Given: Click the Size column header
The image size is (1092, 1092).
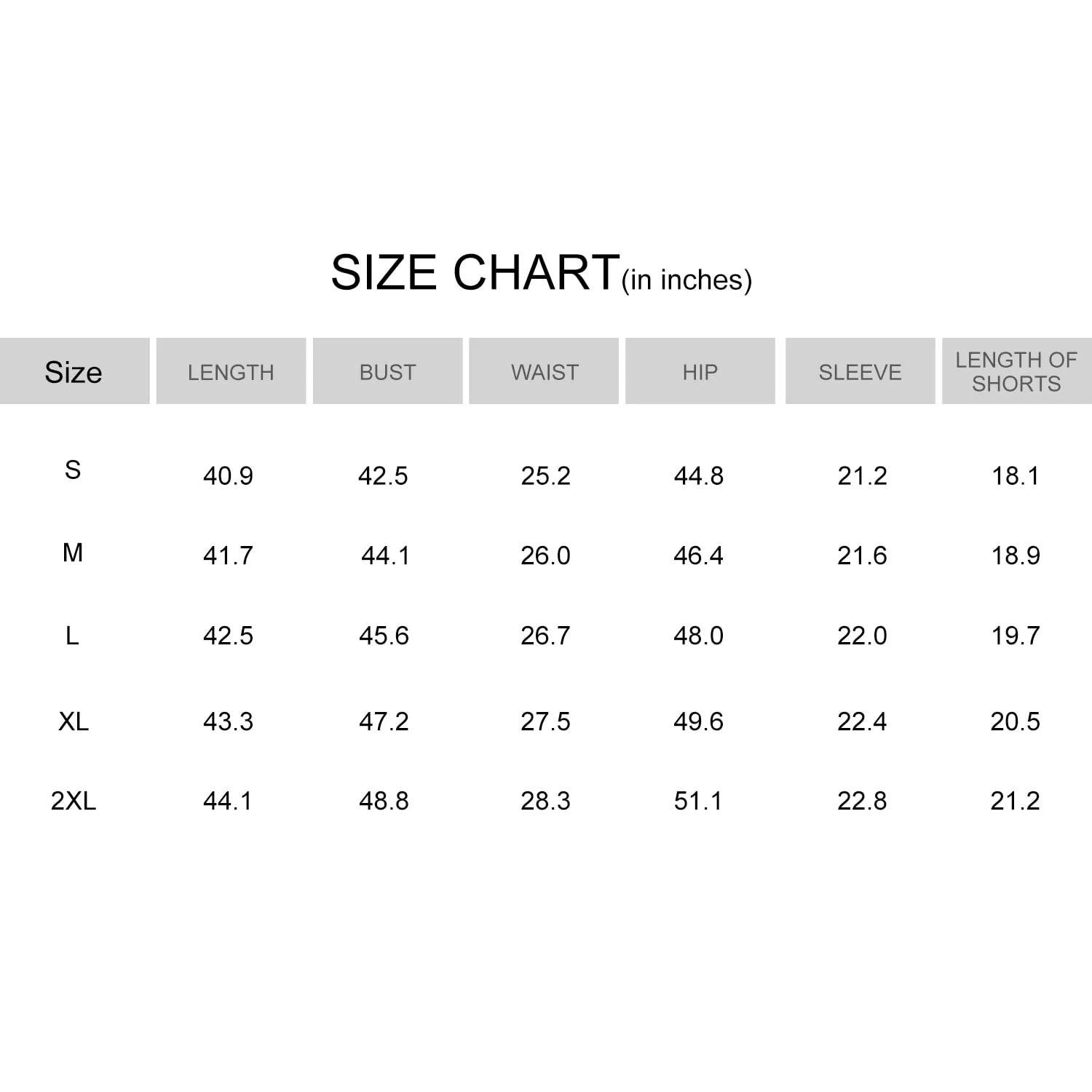Looking at the screenshot, I should 74,371.
